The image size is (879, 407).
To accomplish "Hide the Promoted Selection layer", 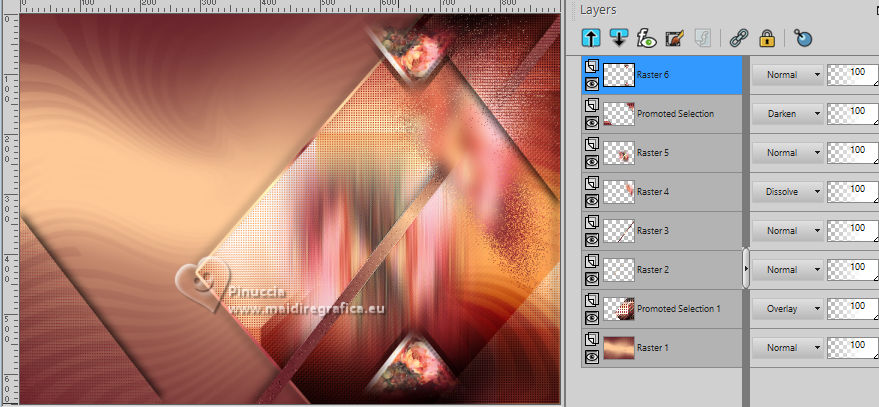I will pos(592,123).
